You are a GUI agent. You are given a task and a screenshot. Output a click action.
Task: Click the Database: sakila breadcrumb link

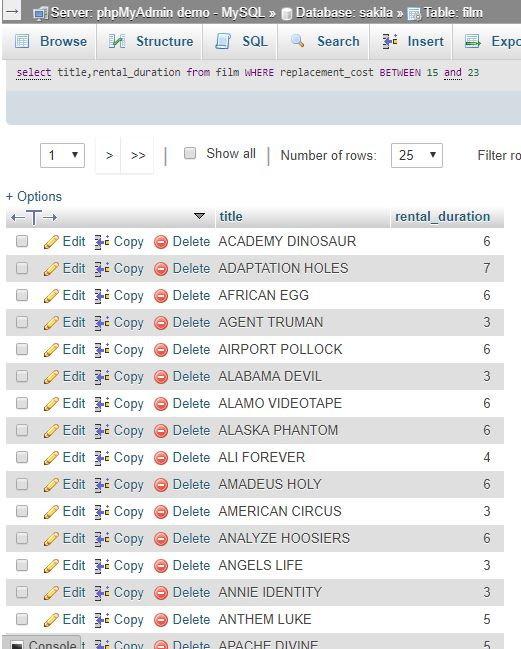[344, 12]
